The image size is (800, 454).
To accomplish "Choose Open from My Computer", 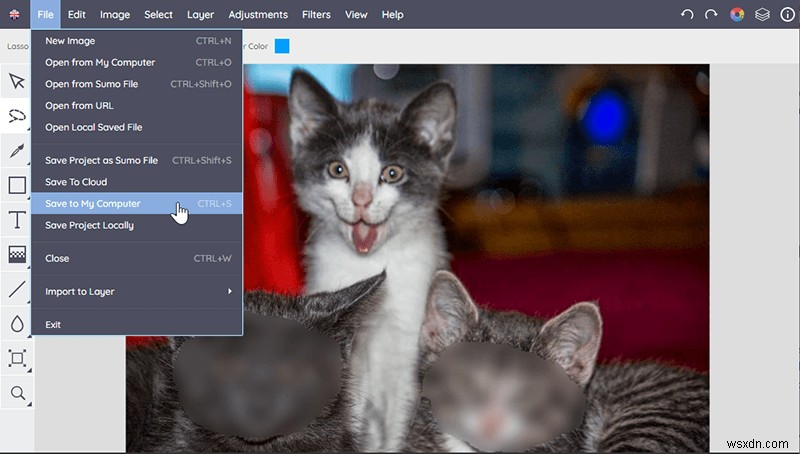I will pos(137,62).
